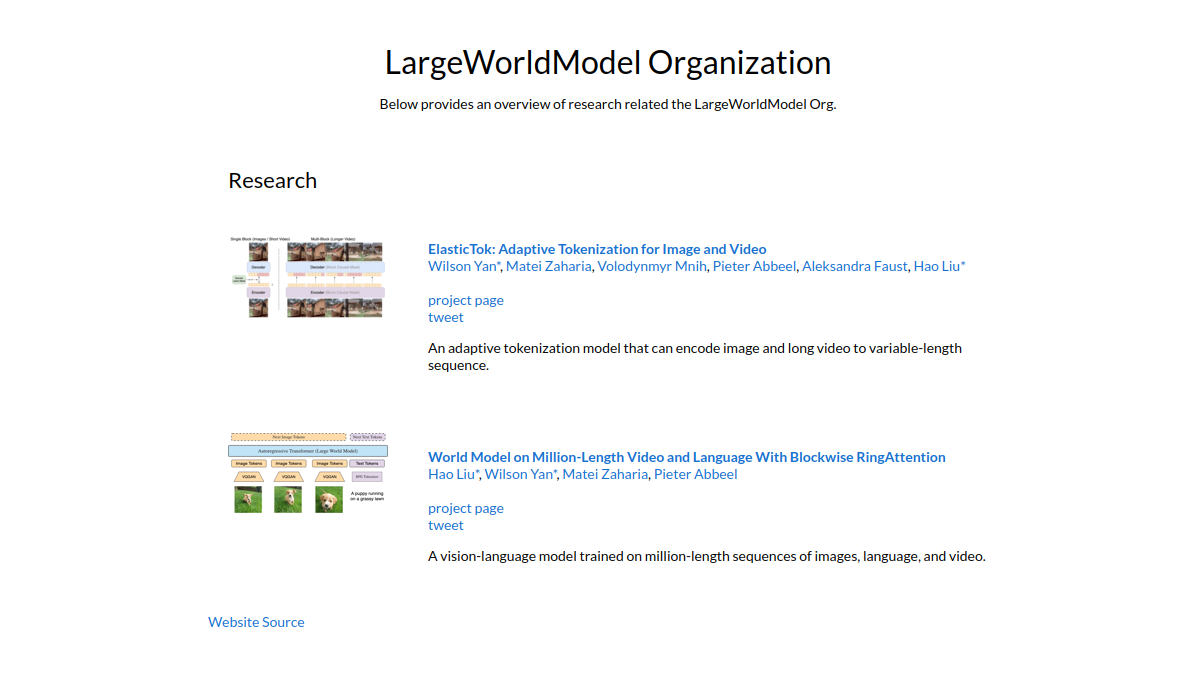
Task: Open the ElasticTok paper title link
Action: click(x=597, y=249)
